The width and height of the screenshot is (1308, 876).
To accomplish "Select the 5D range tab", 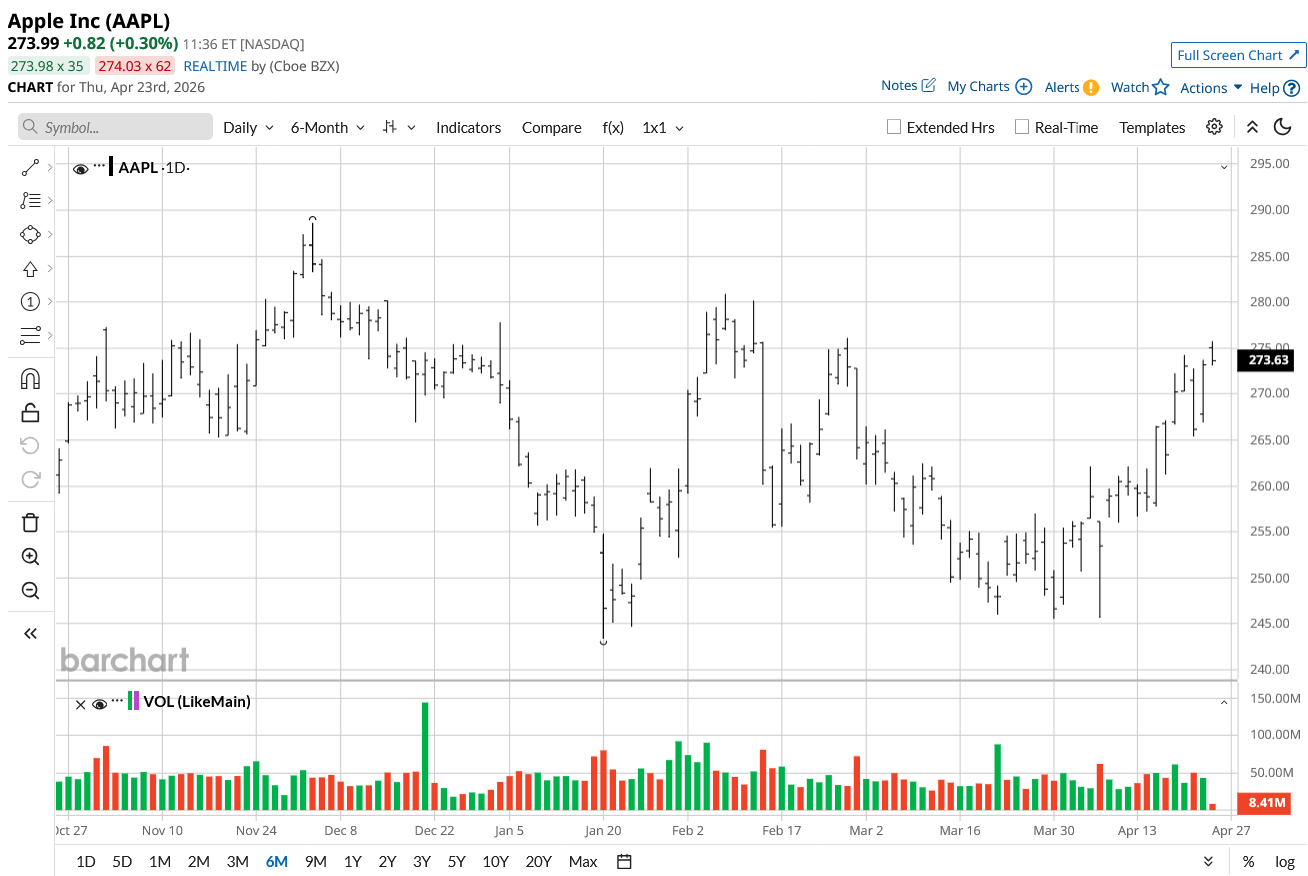I will pos(122,861).
